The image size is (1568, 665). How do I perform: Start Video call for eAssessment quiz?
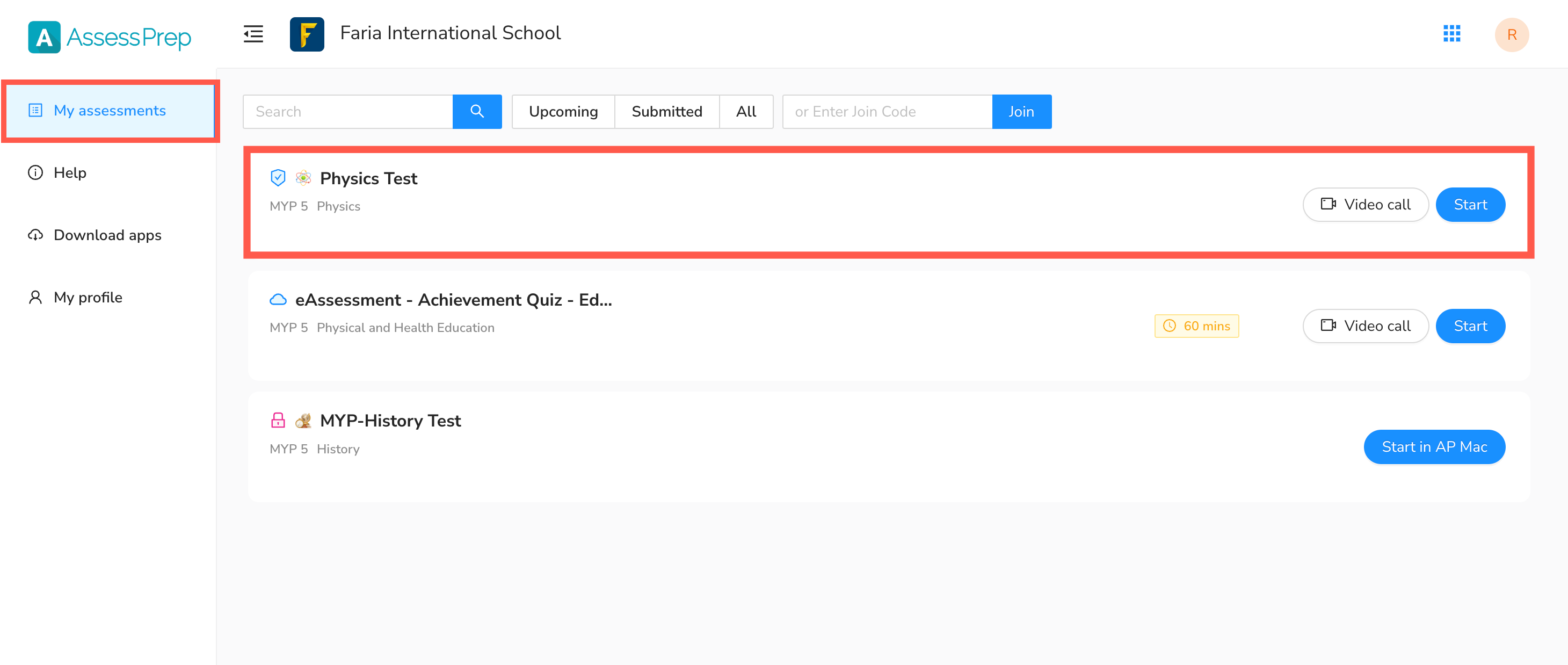1366,326
